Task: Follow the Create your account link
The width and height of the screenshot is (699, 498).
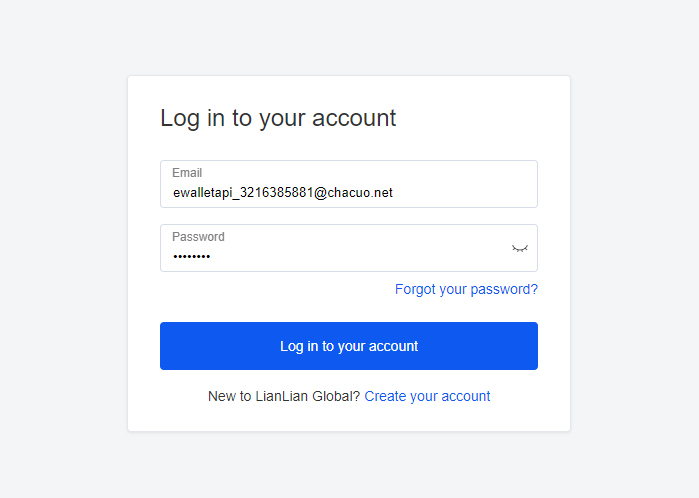Action: pyautogui.click(x=427, y=396)
